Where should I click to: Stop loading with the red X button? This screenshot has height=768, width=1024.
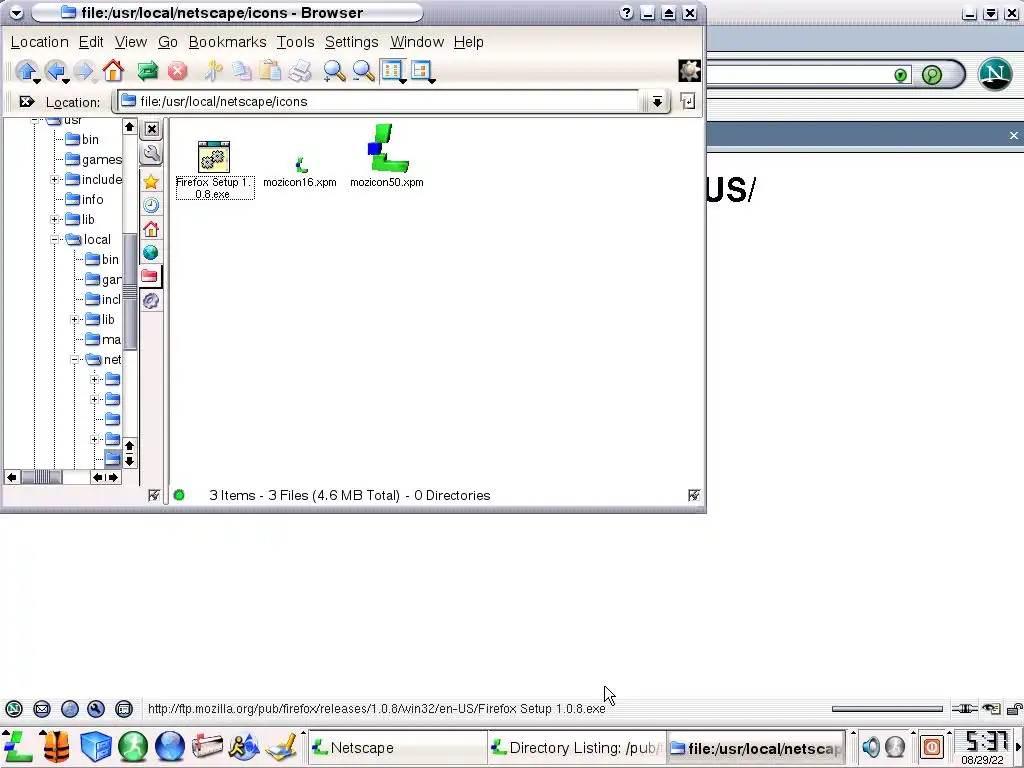point(177,71)
